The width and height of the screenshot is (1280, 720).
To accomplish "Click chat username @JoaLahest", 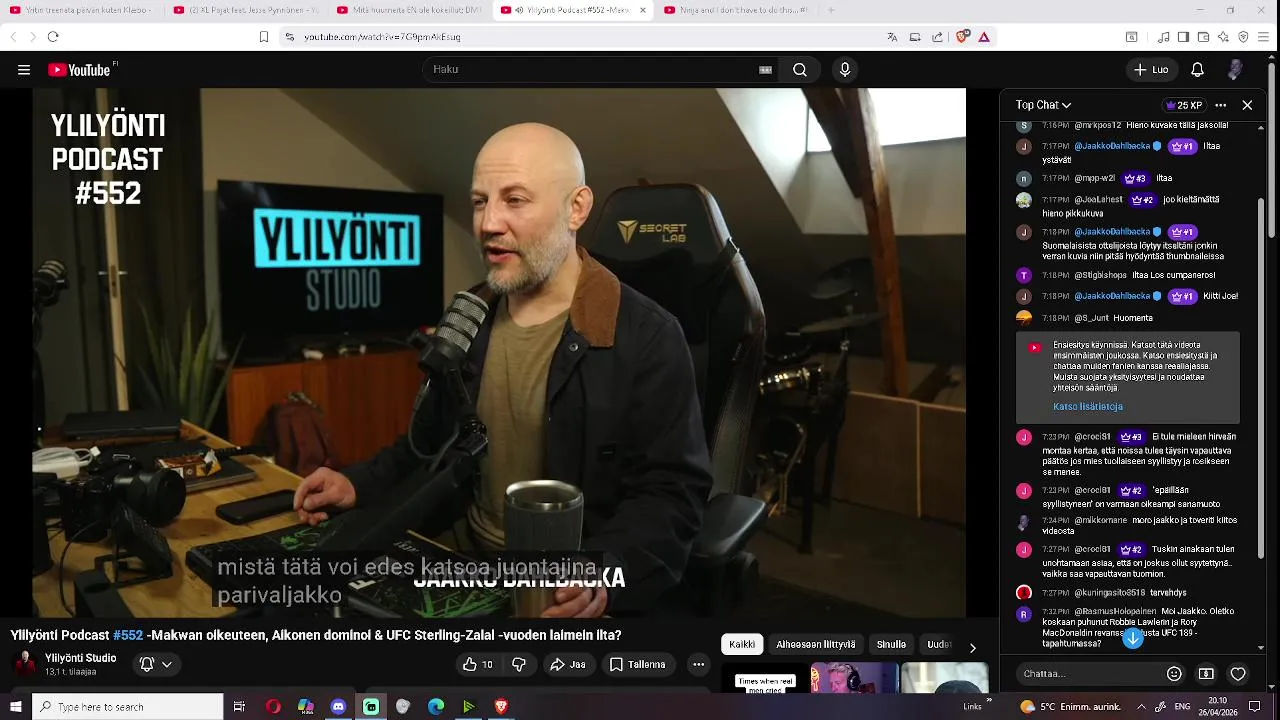I will click(1099, 200).
